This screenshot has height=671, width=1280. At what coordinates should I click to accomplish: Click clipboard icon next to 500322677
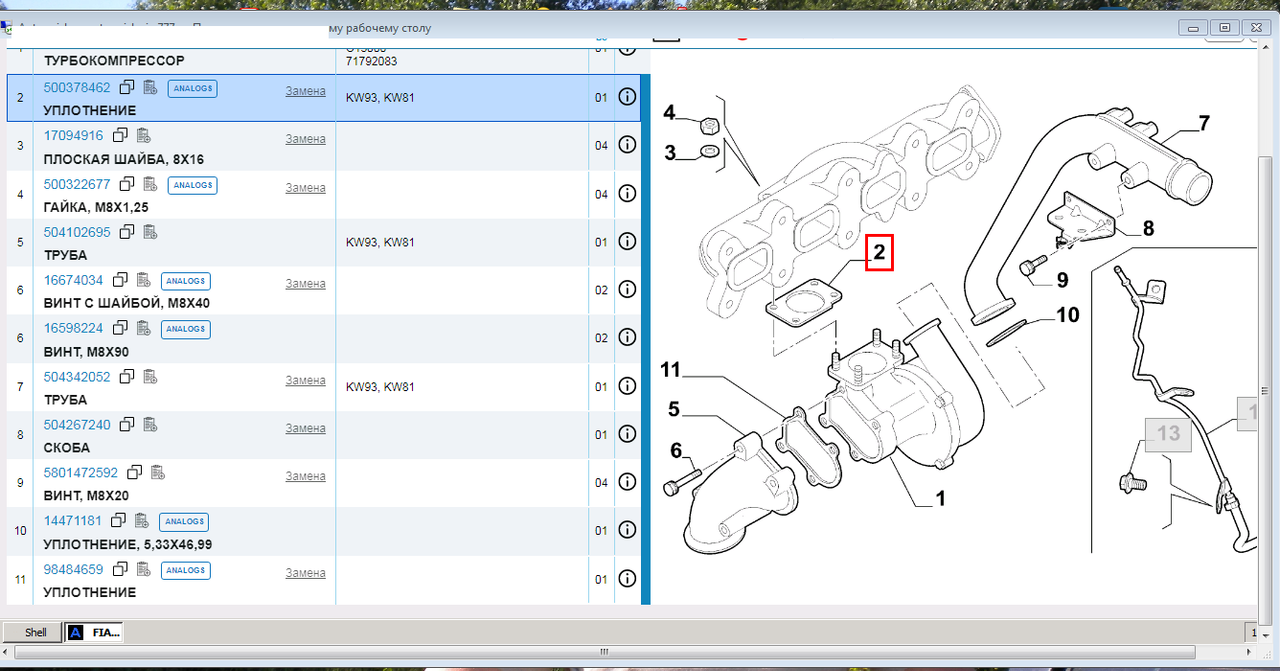coord(150,184)
